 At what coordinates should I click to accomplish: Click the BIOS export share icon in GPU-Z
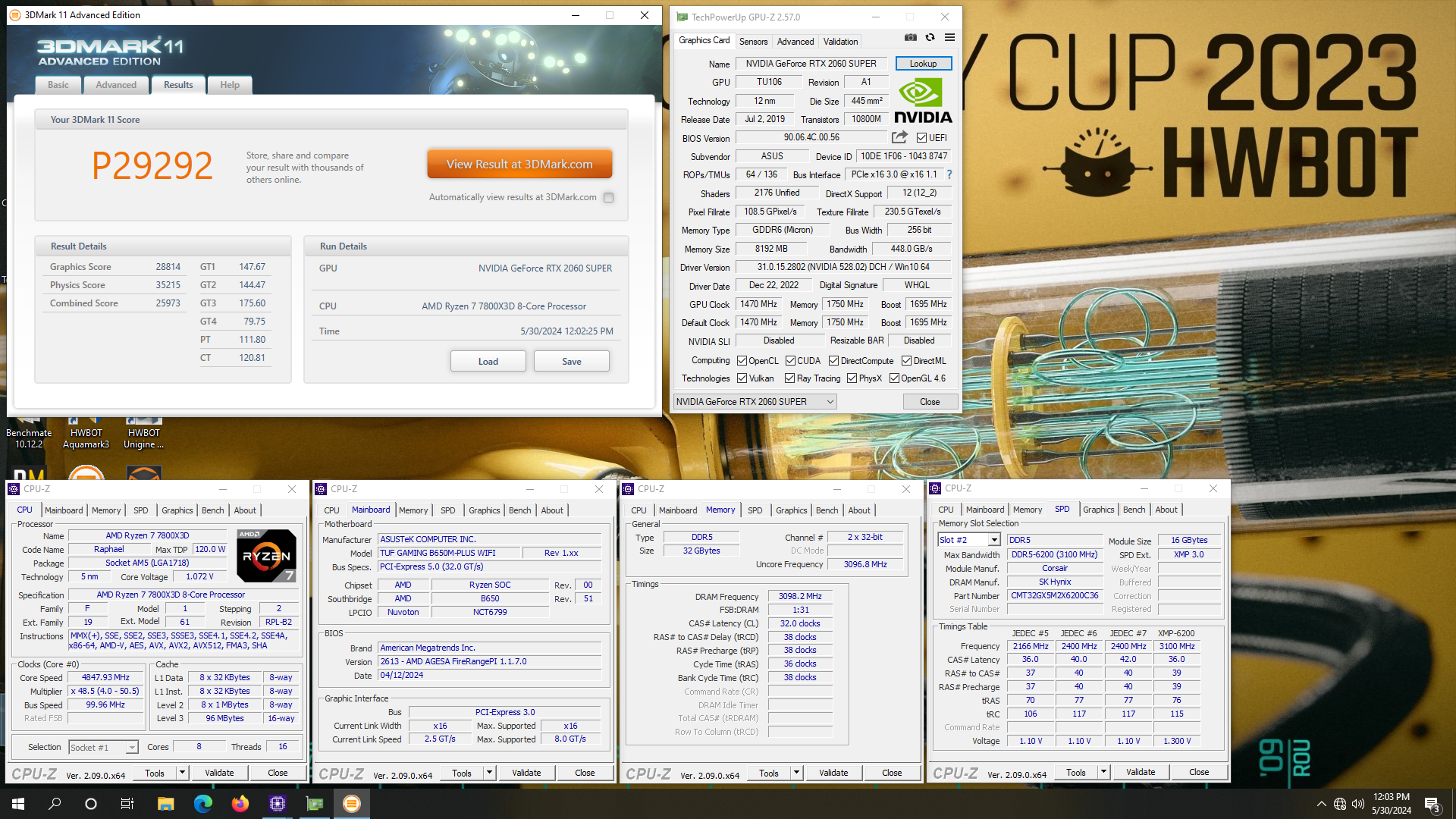[899, 137]
